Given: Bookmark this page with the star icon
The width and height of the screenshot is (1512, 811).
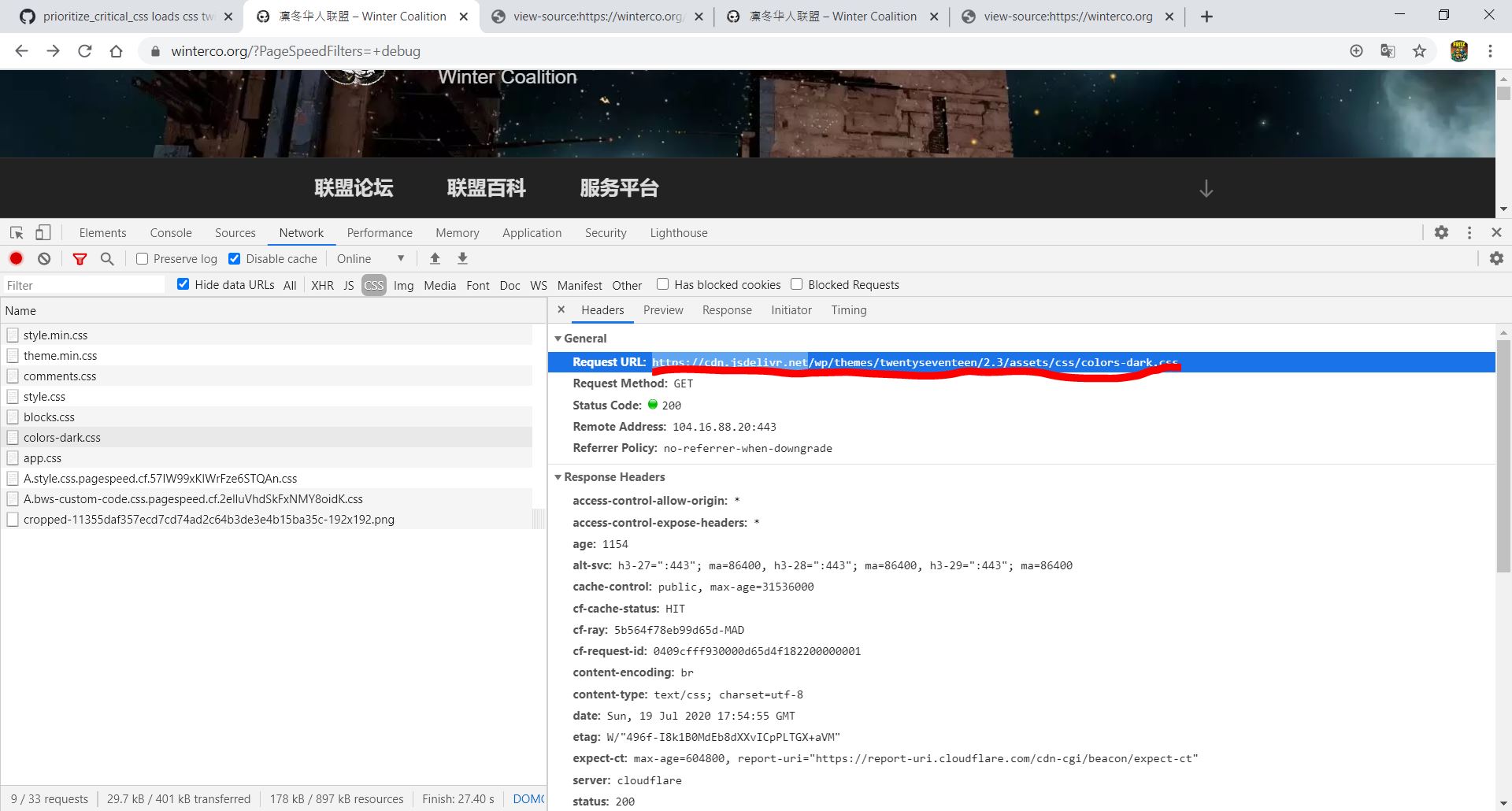Looking at the screenshot, I should click(x=1419, y=51).
